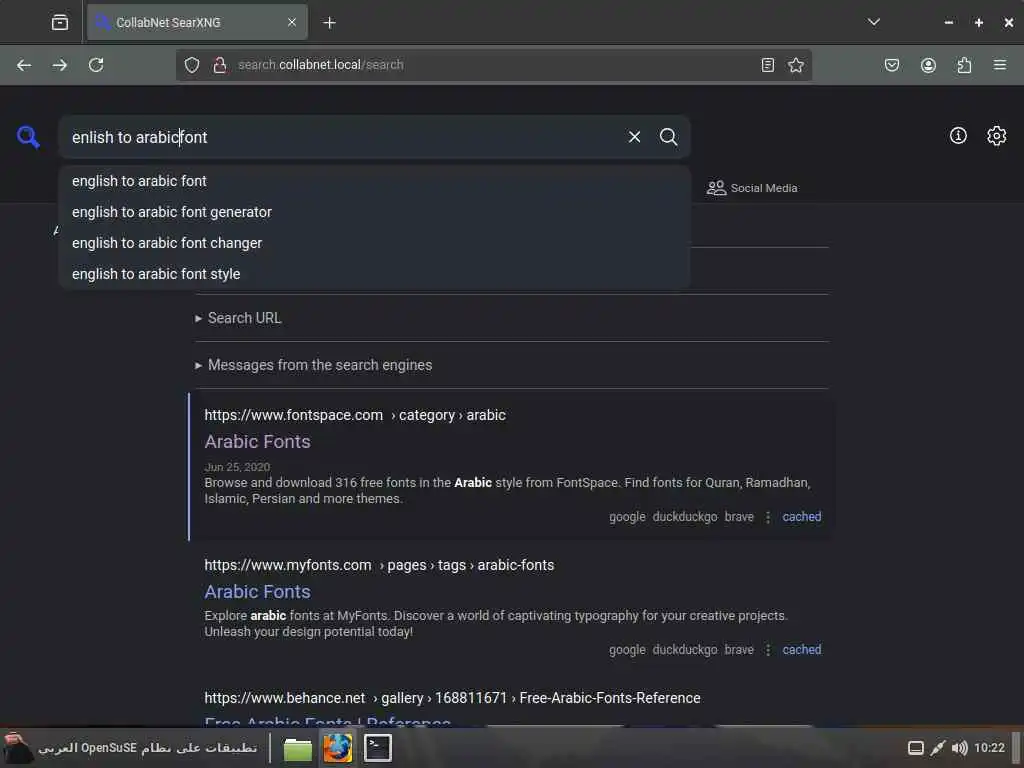The width and height of the screenshot is (1024, 768).
Task: Open the file manager from the taskbar
Action: (298, 748)
